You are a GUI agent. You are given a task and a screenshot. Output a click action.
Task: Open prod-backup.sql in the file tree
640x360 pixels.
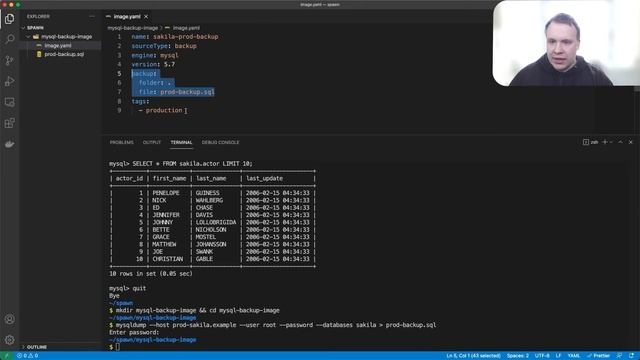click(64, 54)
